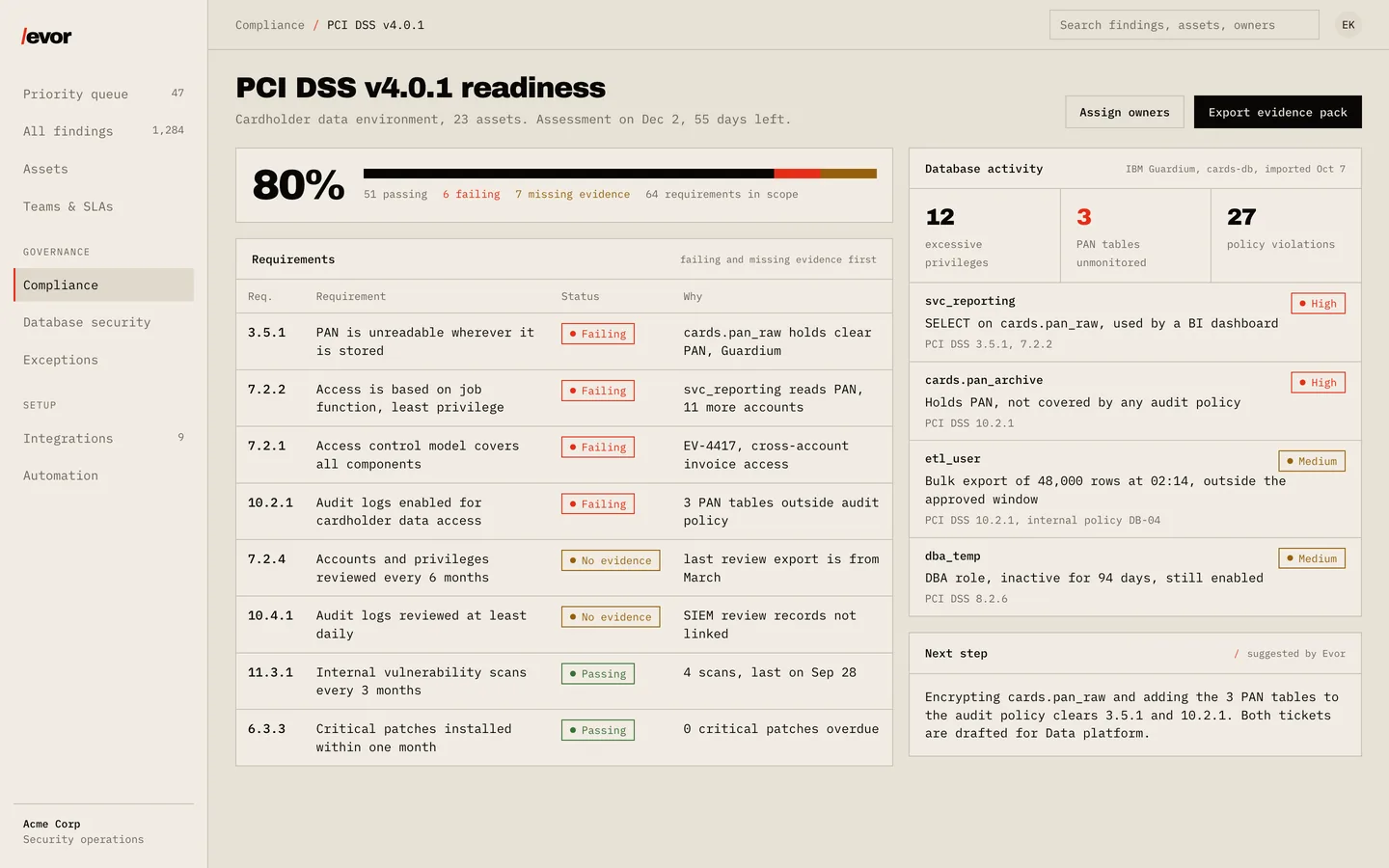The width and height of the screenshot is (1389, 868).
Task: Open Database security page
Action: [x=103, y=322]
